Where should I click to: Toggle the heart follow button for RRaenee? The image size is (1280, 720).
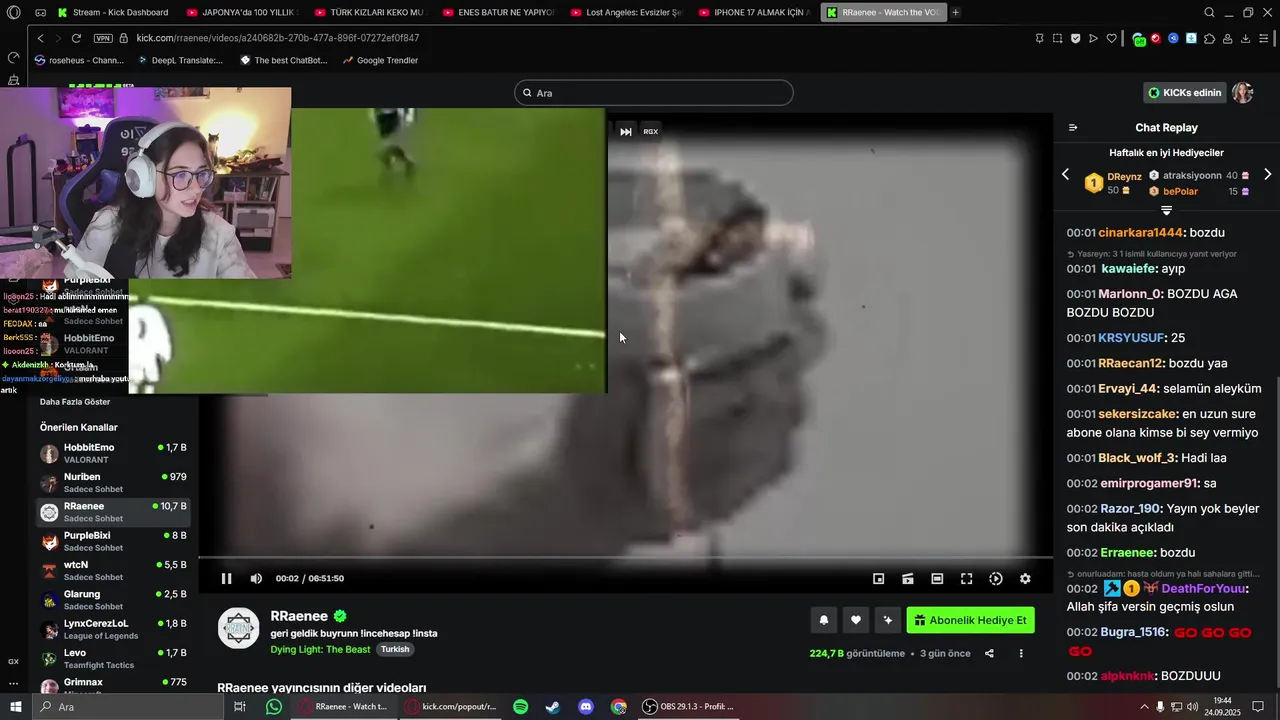click(856, 620)
